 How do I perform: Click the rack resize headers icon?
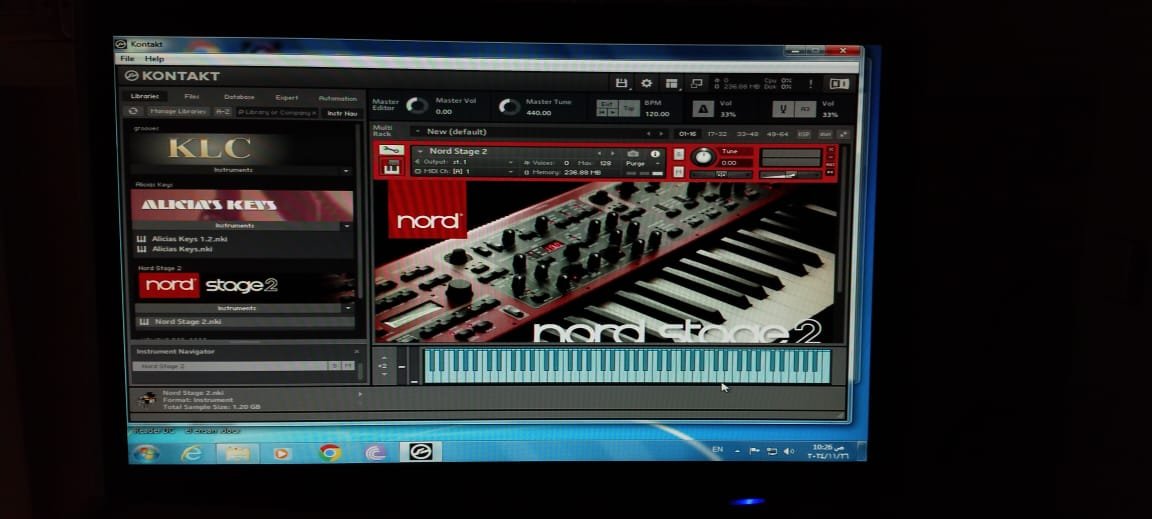pos(843,135)
